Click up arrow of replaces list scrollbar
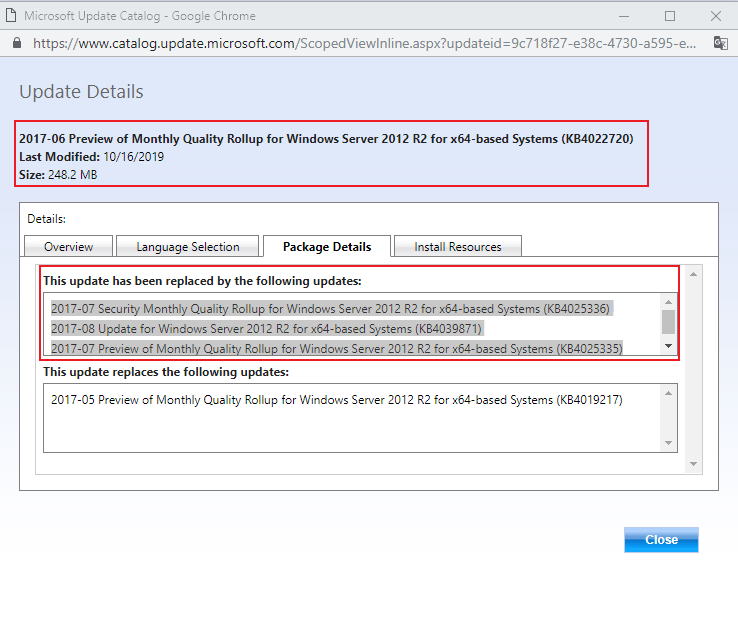This screenshot has width=738, height=620. point(668,393)
